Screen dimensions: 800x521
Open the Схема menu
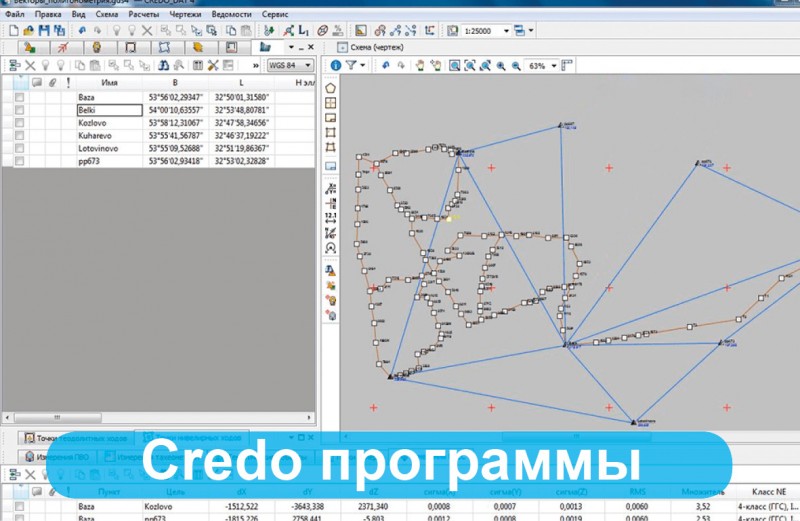coord(107,14)
